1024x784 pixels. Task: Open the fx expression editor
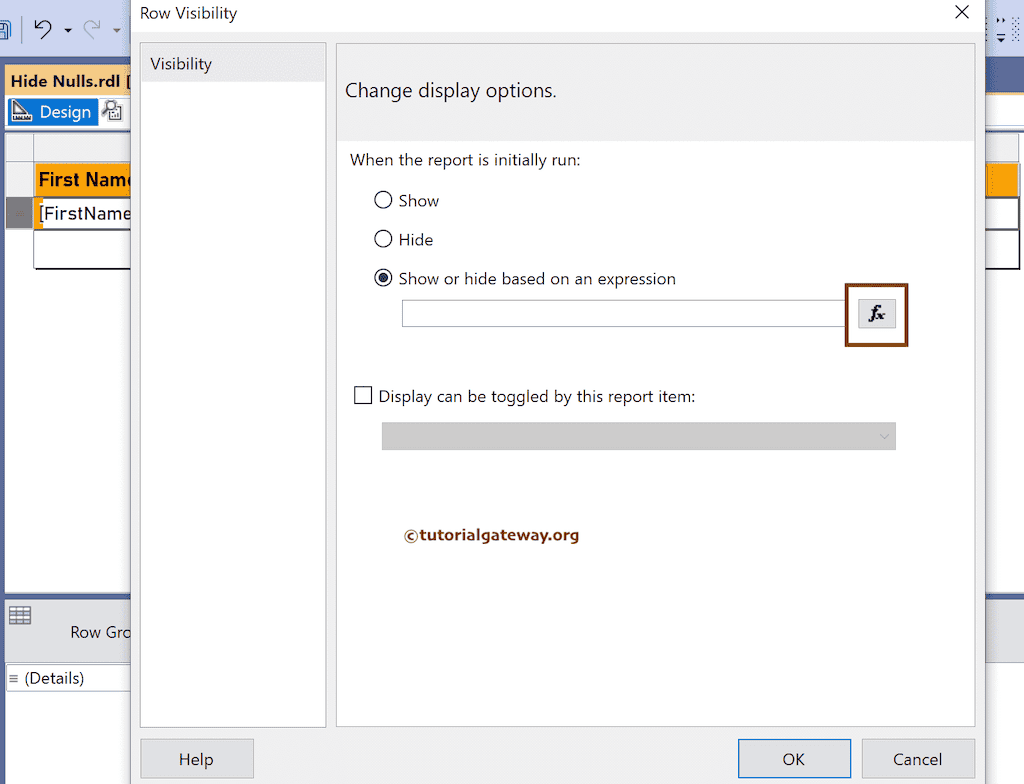876,313
